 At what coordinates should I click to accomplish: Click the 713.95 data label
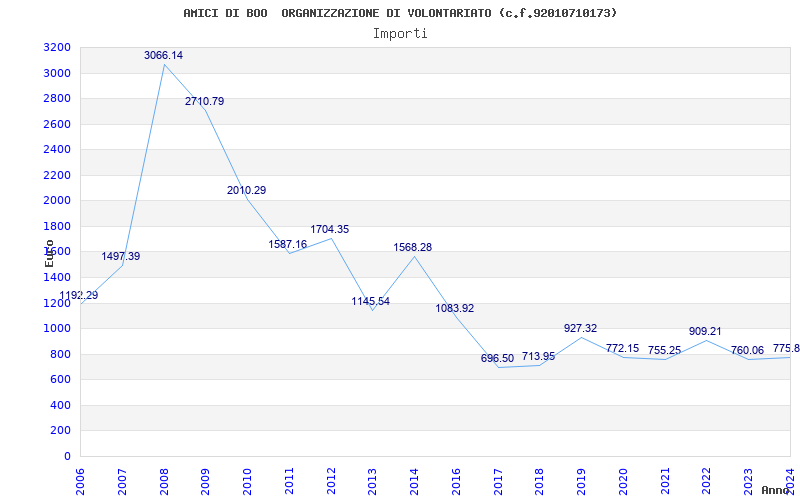[538, 356]
